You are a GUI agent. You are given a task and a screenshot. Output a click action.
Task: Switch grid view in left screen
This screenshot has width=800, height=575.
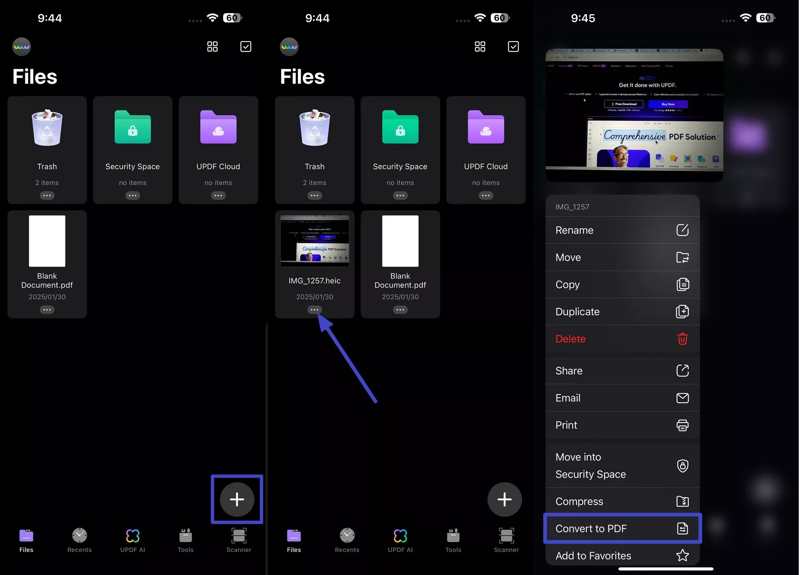click(212, 46)
